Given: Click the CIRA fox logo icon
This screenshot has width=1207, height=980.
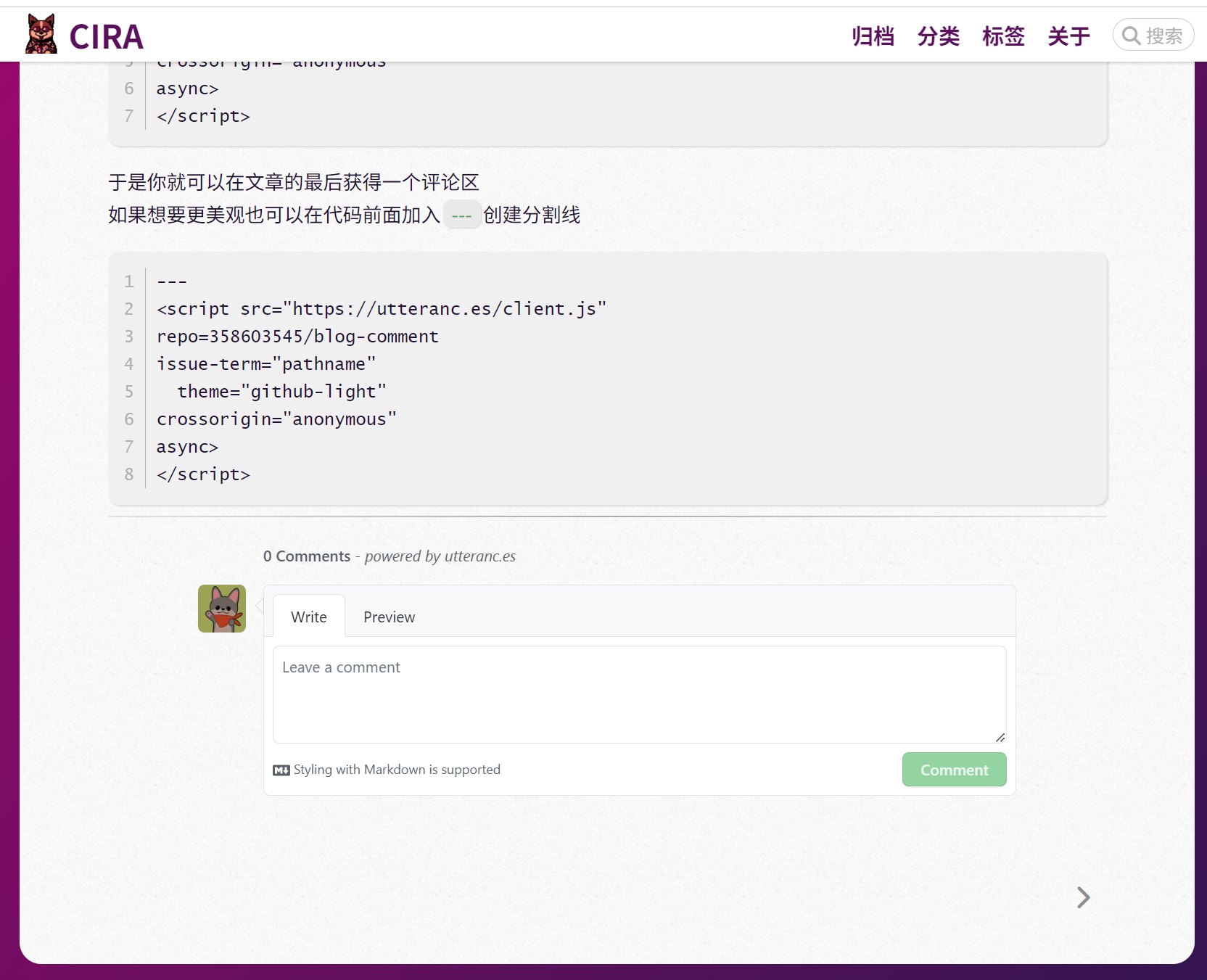Looking at the screenshot, I should [x=41, y=34].
